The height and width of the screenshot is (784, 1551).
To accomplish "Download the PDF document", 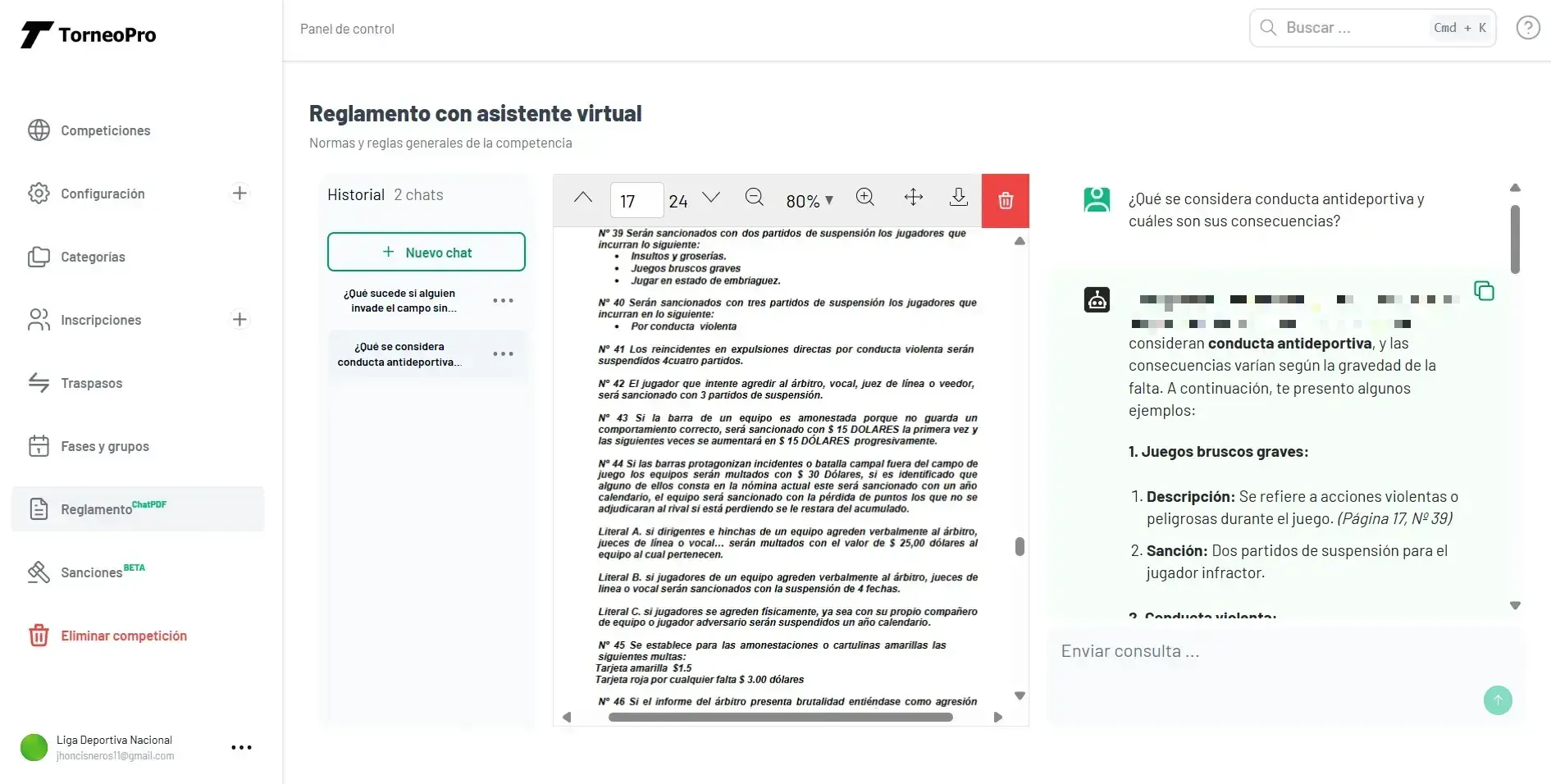I will pos(958,197).
